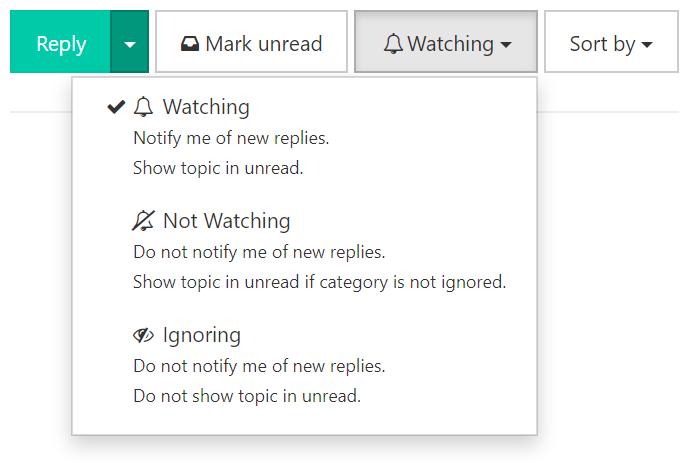Click the bell icon in Watching option
This screenshot has height=472, width=689.
click(143, 107)
